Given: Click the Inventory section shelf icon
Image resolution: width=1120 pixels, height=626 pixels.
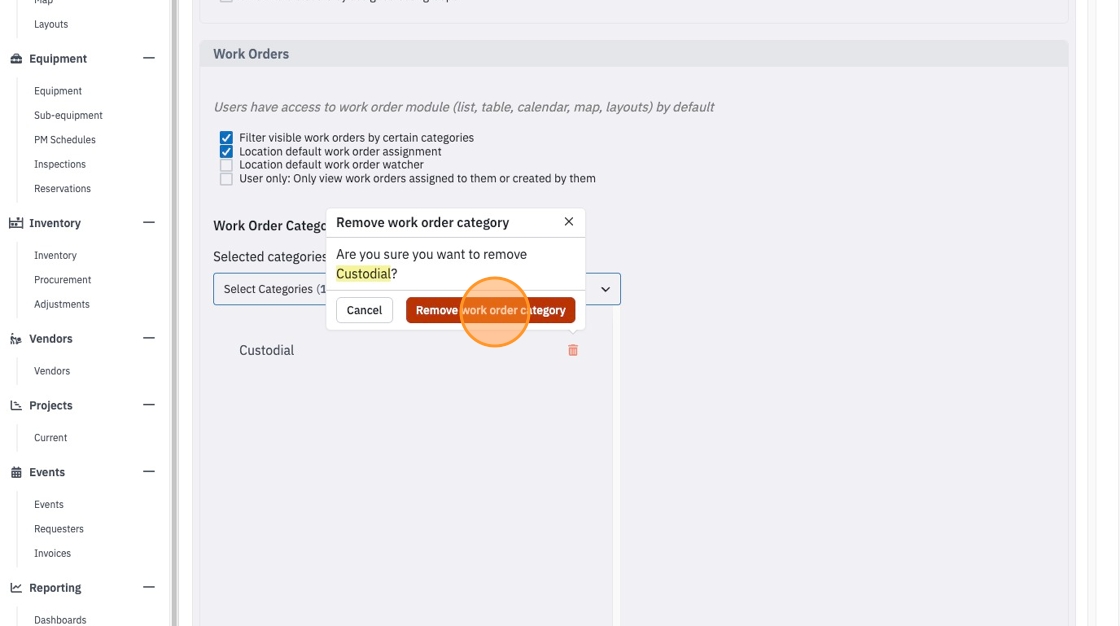Looking at the screenshot, I should point(16,223).
